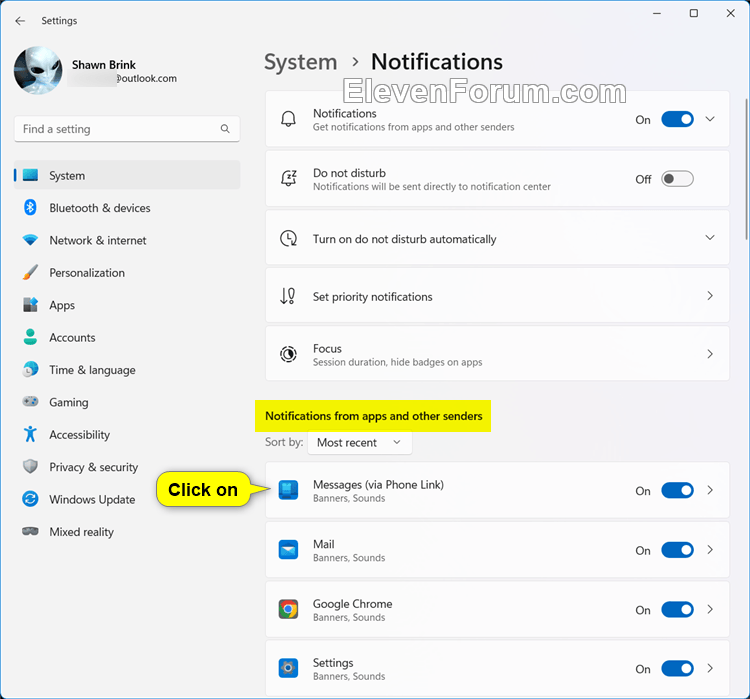This screenshot has height=699, width=750.
Task: Click the Windows Update sync icon
Action: [30, 499]
